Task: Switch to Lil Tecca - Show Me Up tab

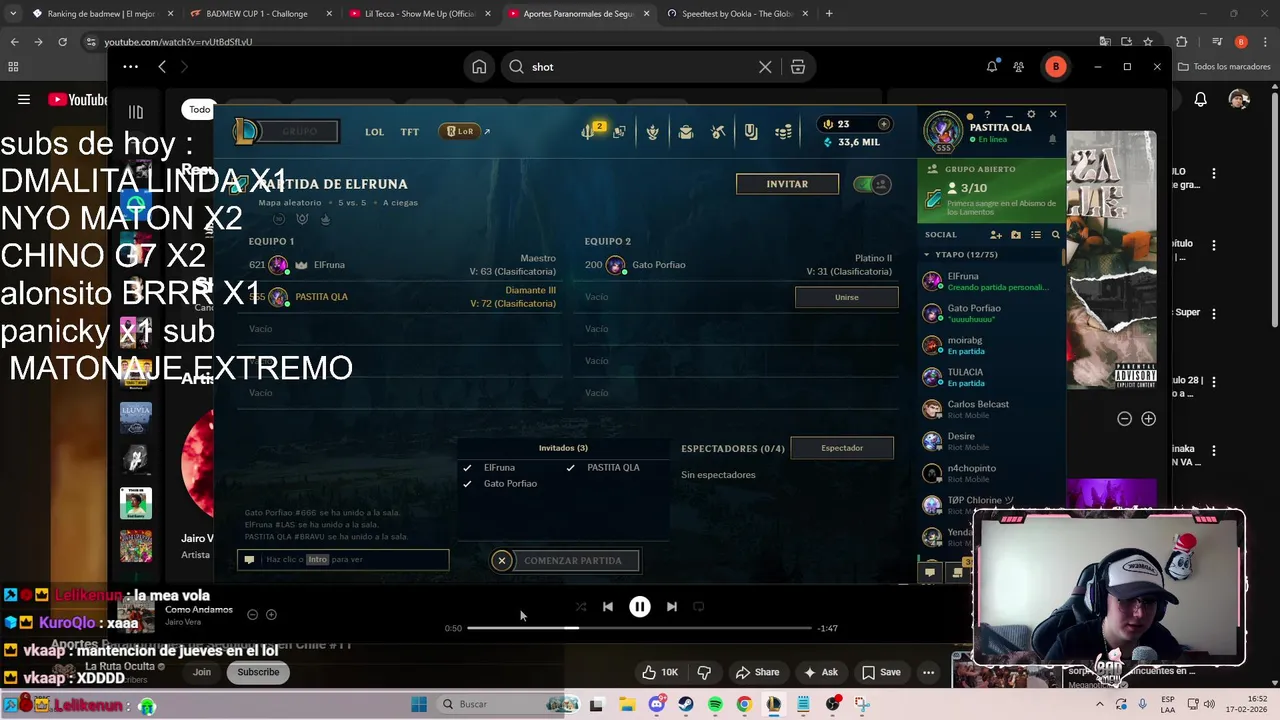Action: [419, 14]
